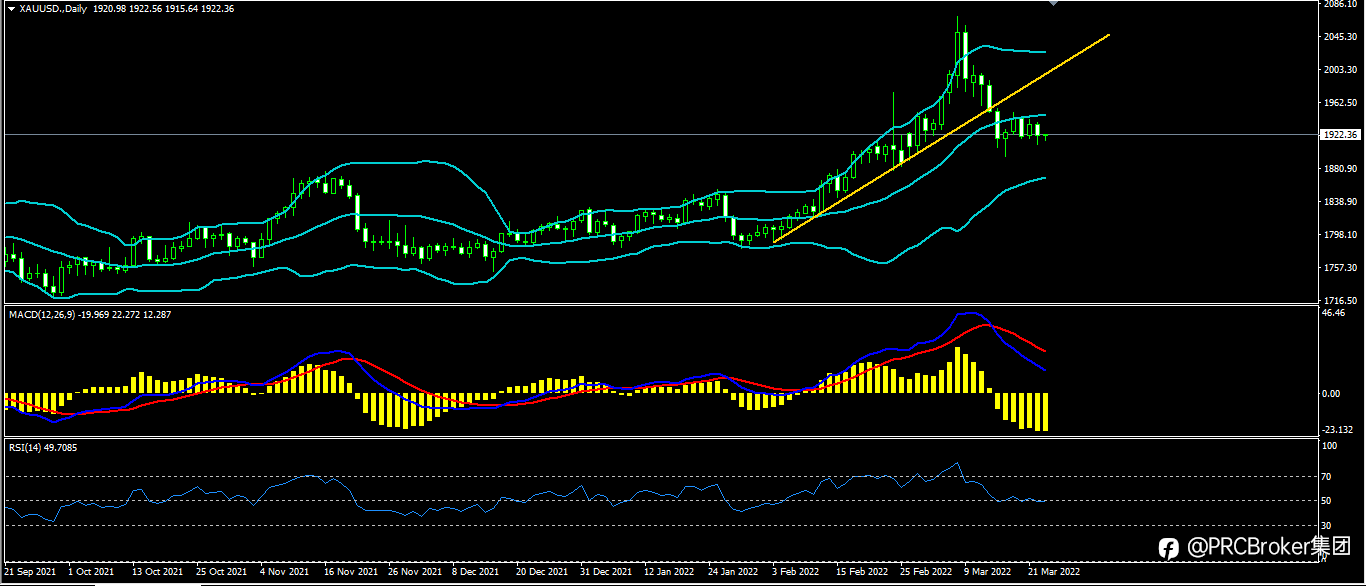Image resolution: width=1366 pixels, height=586 pixels.
Task: Click the 16 Nov 2021 date label
Action: [x=351, y=573]
